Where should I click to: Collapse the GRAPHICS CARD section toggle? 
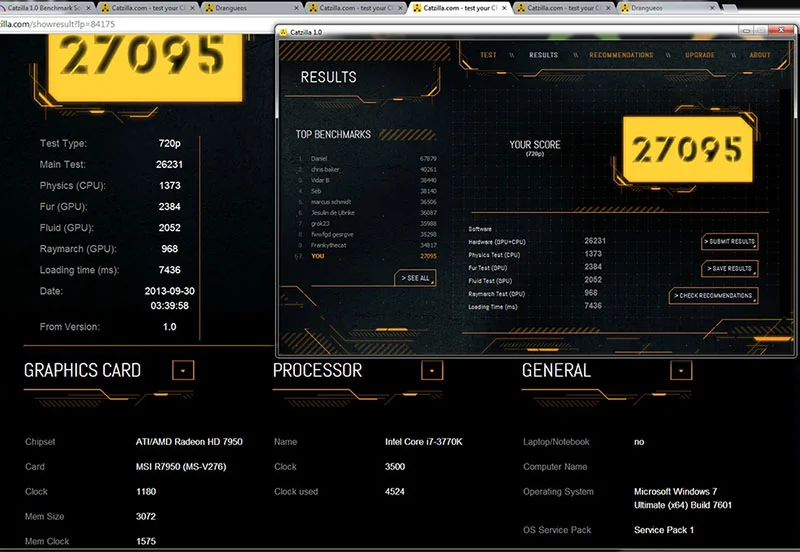(x=183, y=370)
